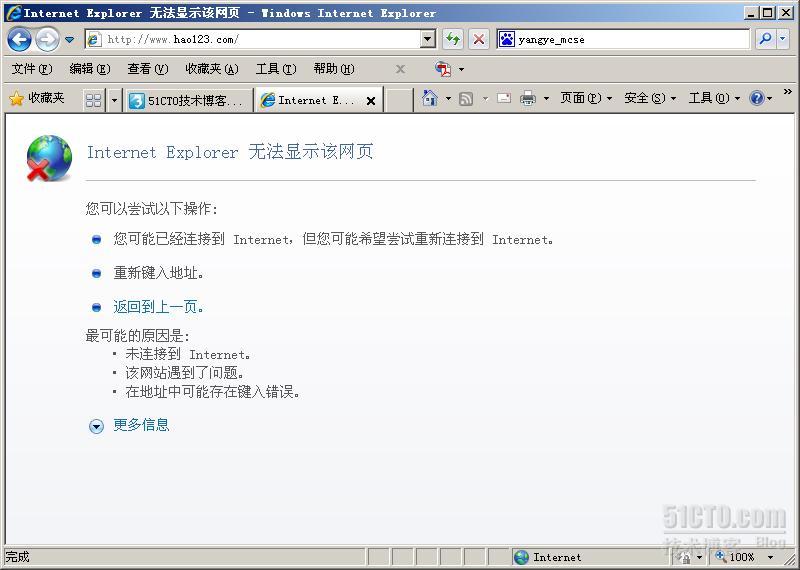Open the 工具(O) command bar menu

pyautogui.click(x=714, y=98)
